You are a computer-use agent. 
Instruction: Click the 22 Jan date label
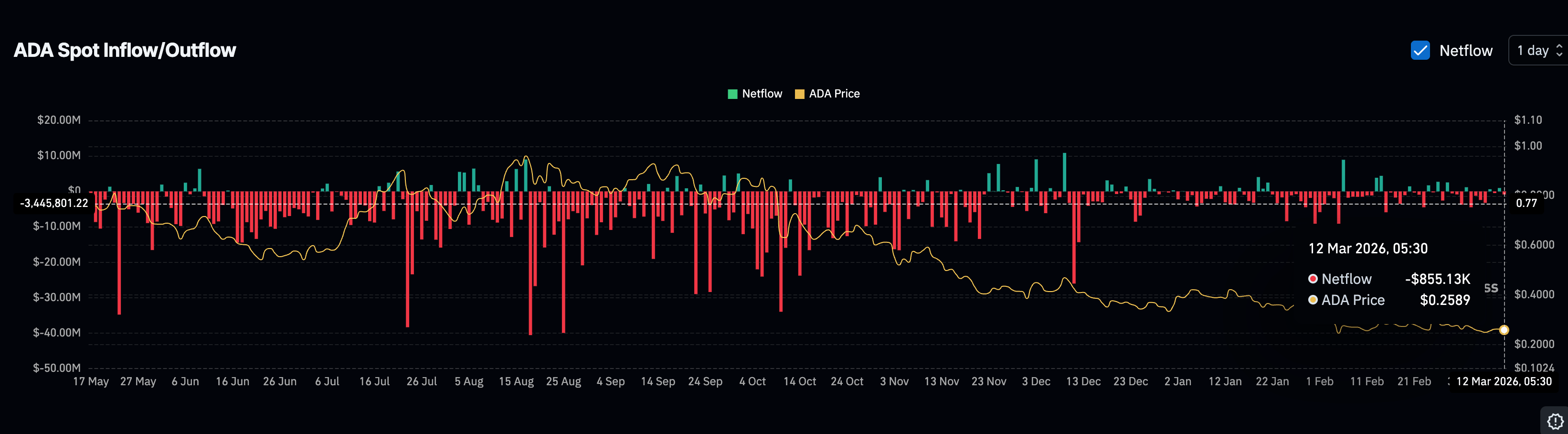(1272, 381)
